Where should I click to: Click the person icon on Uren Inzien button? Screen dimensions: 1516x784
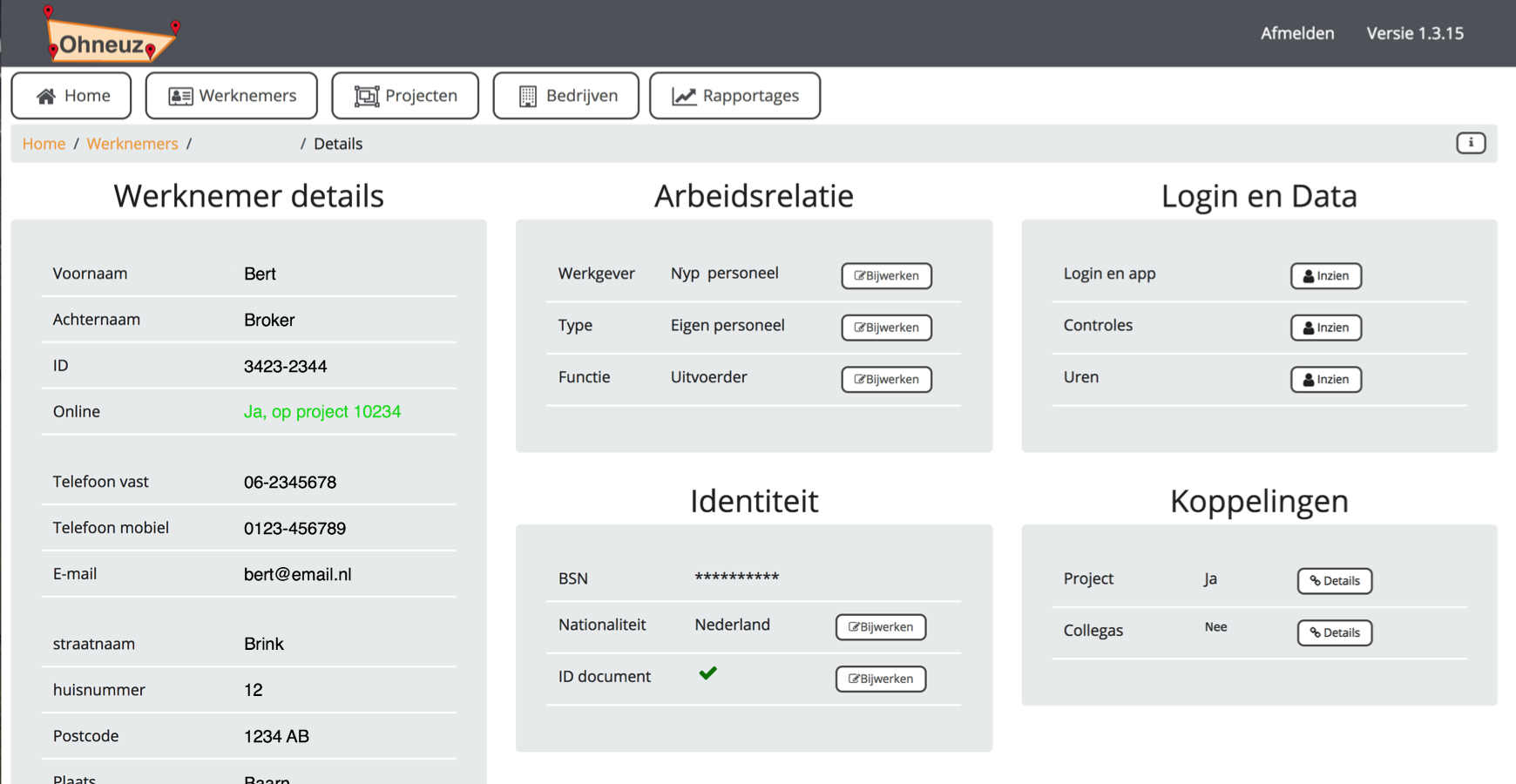[1310, 379]
